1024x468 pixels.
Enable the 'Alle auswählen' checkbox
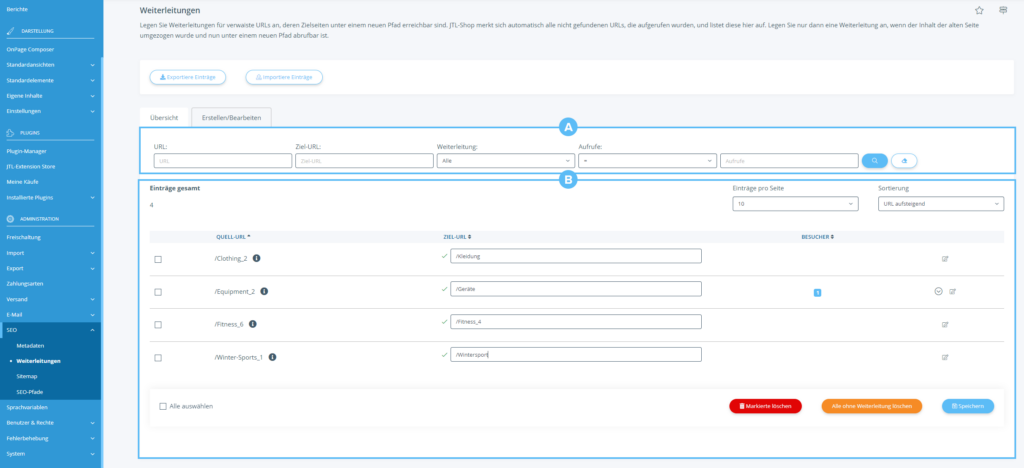click(163, 406)
